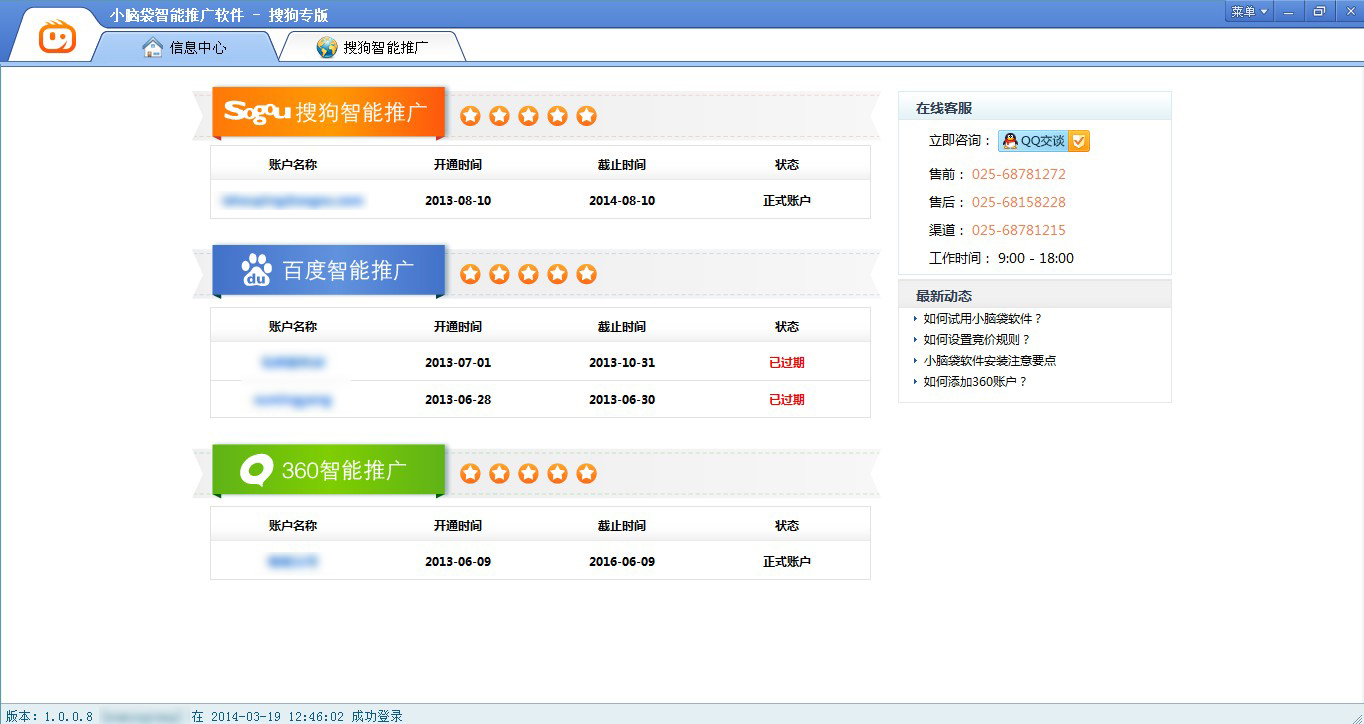This screenshot has height=724, width=1364.
Task: Switch to 搜狗智能推广 tab
Action: tap(372, 47)
